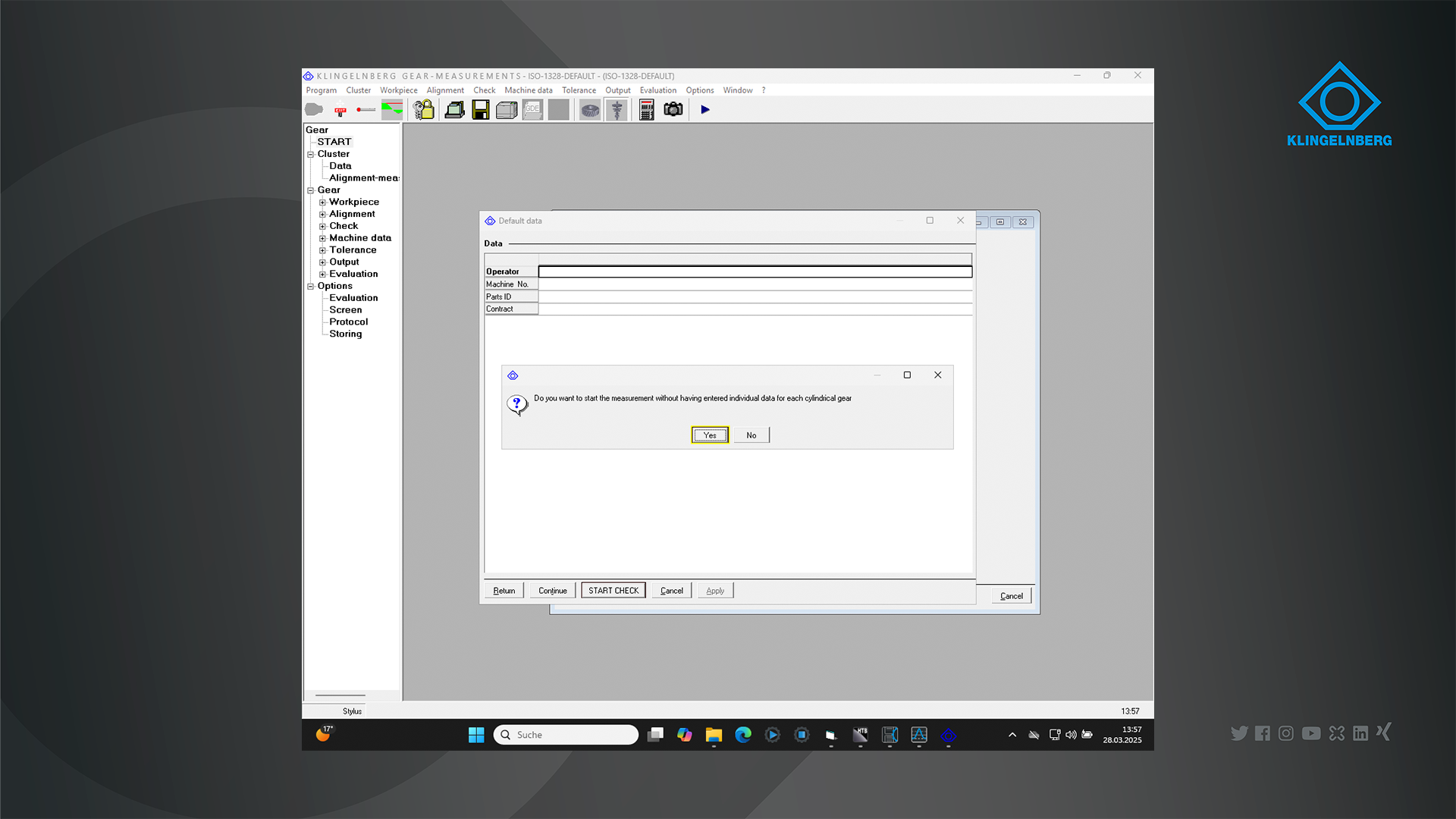Select Alignment-mea under Cluster in the tree
The image size is (1456, 819).
(364, 178)
